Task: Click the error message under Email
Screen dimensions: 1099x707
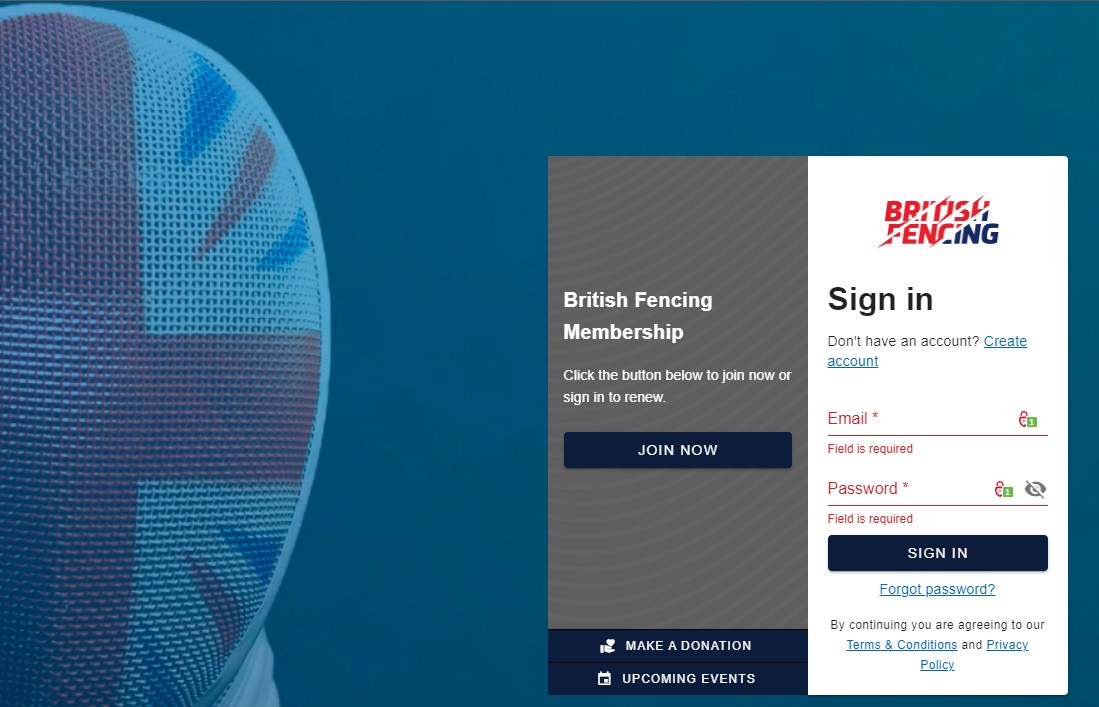Action: tap(870, 449)
